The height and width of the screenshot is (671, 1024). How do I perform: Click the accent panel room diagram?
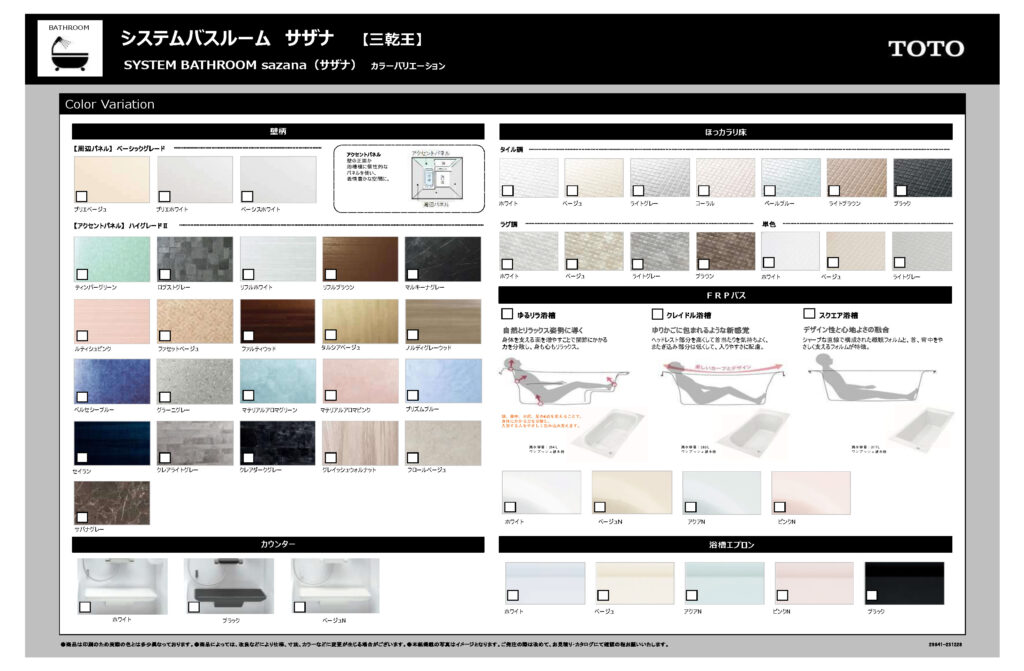click(437, 178)
